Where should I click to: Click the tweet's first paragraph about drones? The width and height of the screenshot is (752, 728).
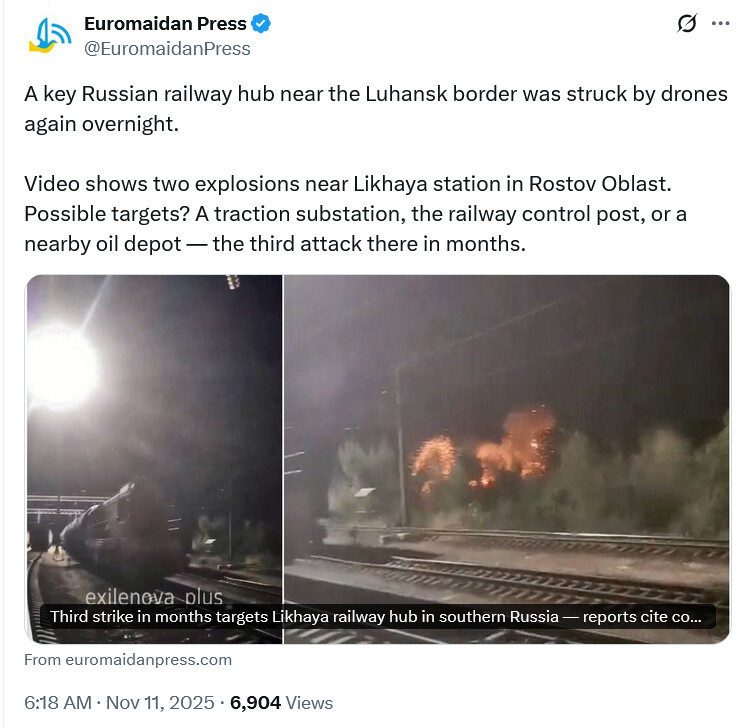click(376, 109)
